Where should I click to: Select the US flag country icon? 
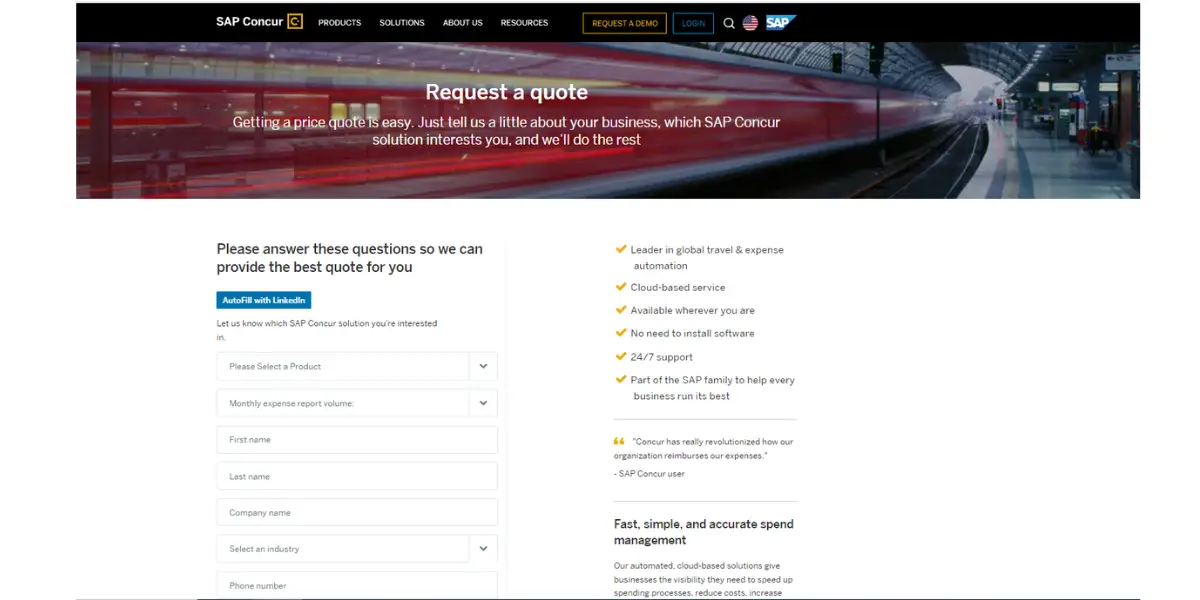(750, 23)
